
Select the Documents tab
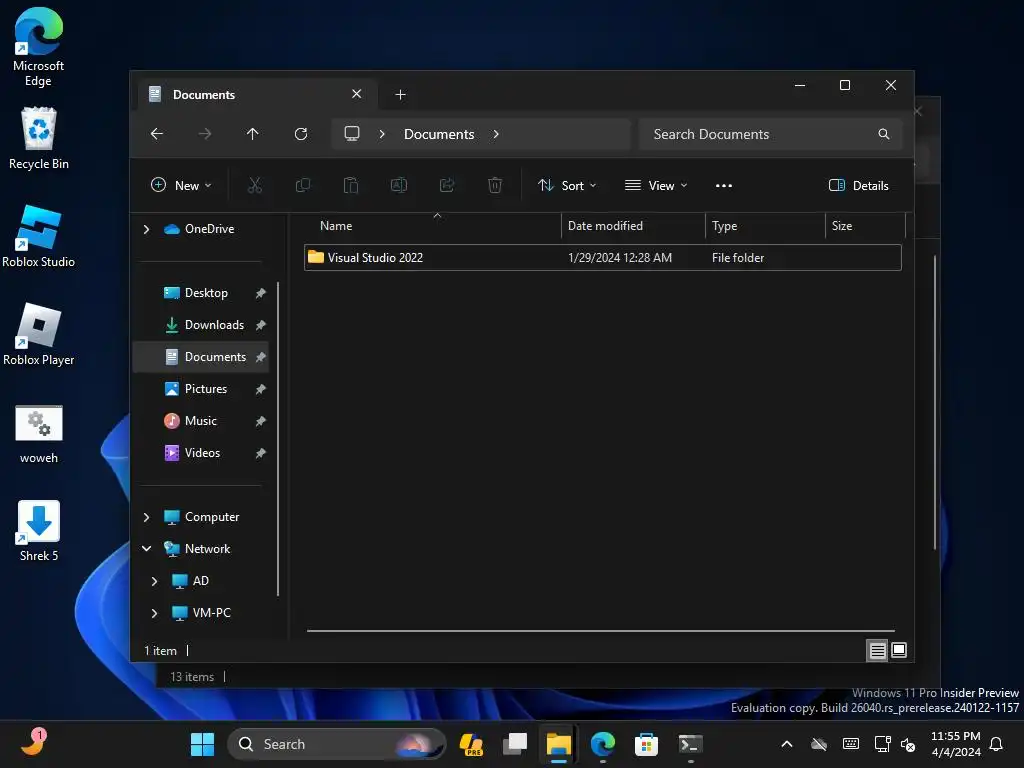(x=255, y=95)
